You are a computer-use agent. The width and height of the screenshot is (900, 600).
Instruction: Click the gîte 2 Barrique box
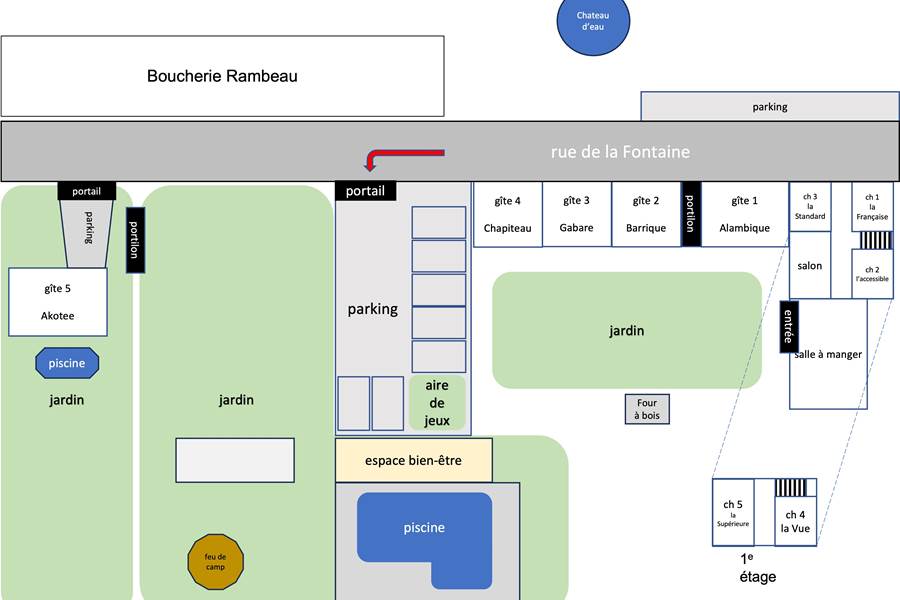pos(646,214)
